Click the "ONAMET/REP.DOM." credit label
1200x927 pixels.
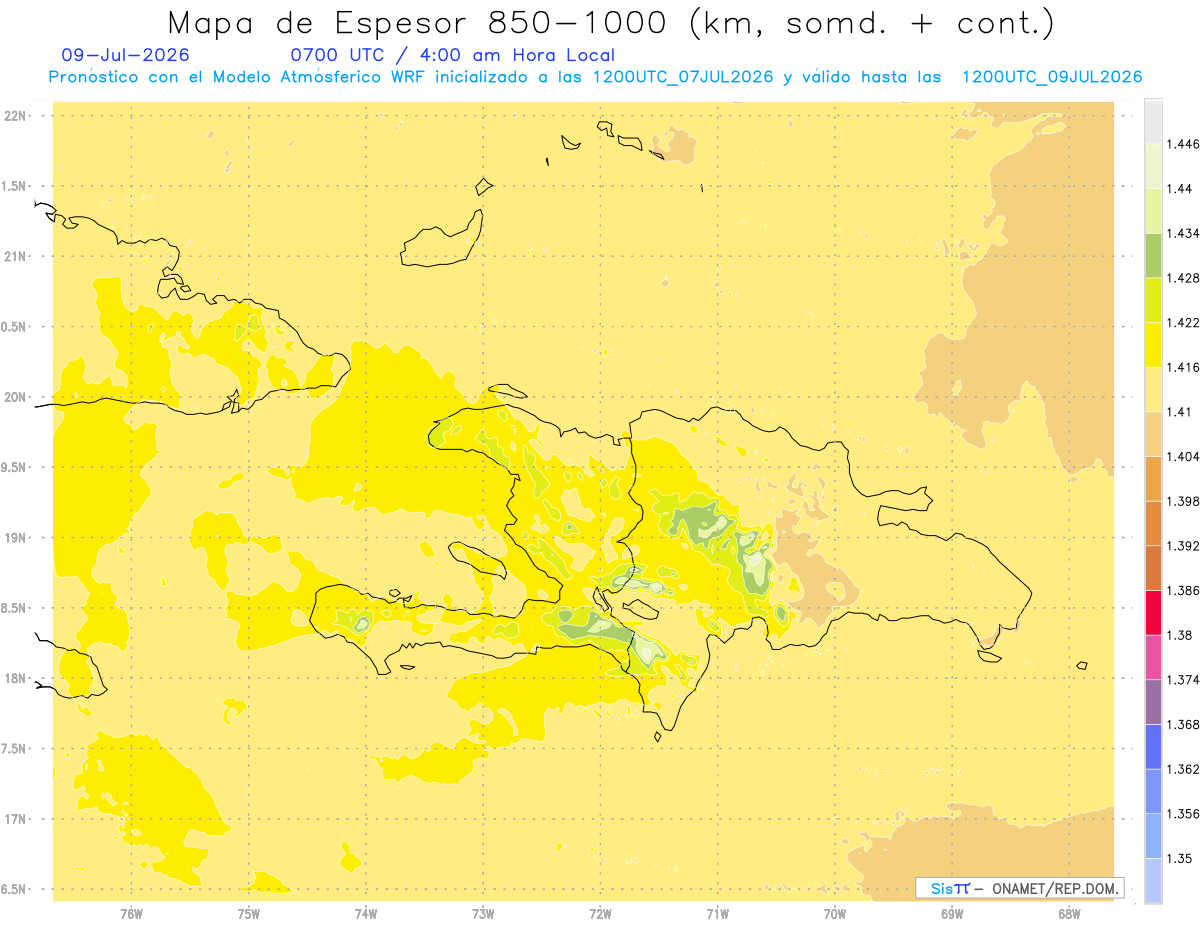click(1057, 888)
